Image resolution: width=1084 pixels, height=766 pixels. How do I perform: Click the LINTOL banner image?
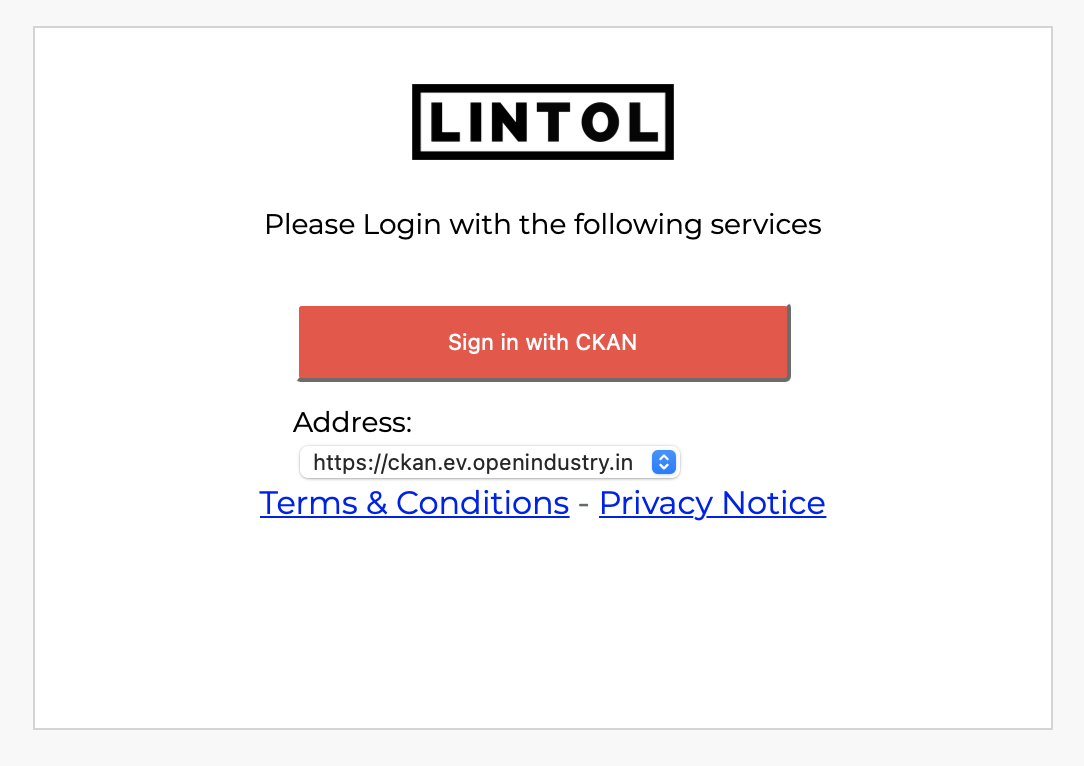tap(542, 121)
